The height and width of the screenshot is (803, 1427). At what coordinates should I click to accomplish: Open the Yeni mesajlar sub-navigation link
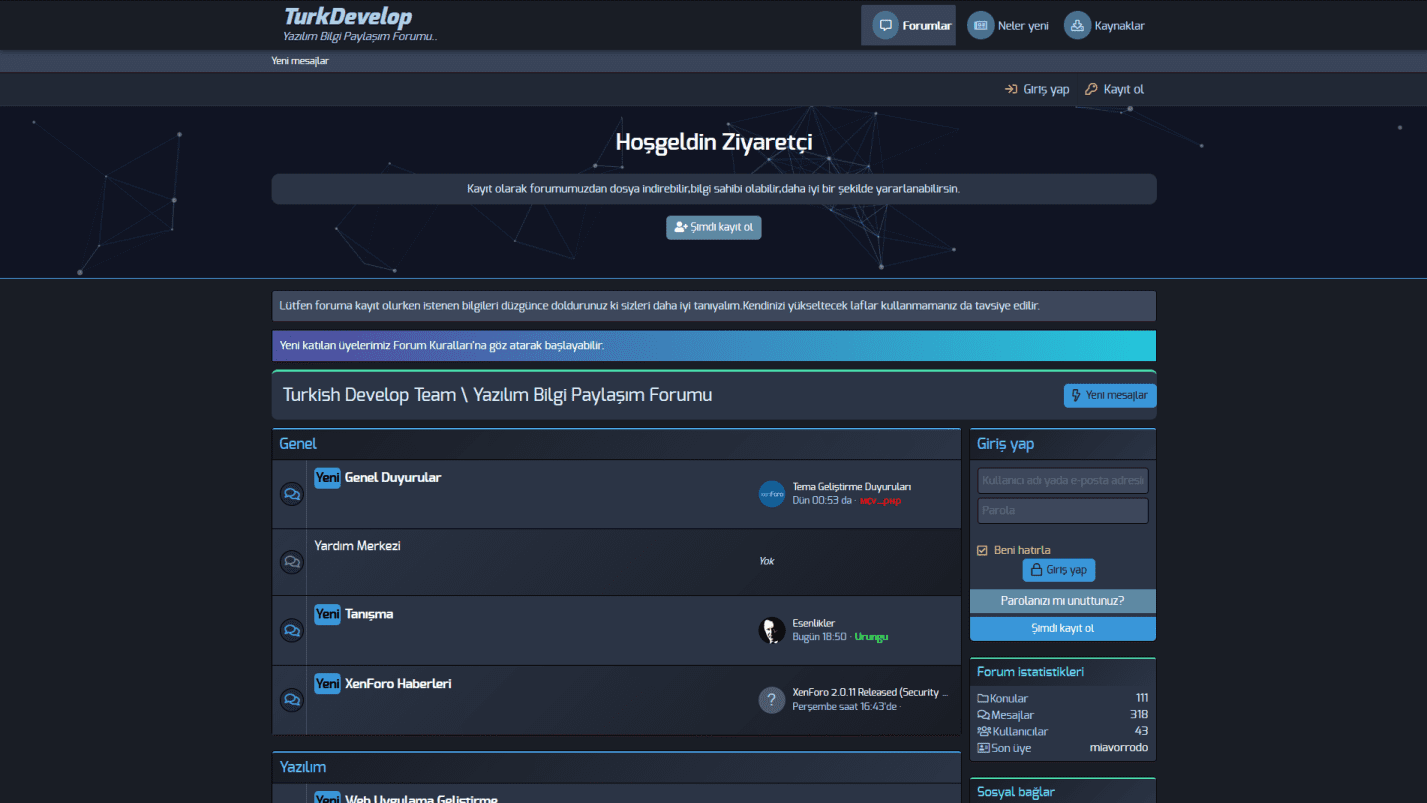[300, 61]
